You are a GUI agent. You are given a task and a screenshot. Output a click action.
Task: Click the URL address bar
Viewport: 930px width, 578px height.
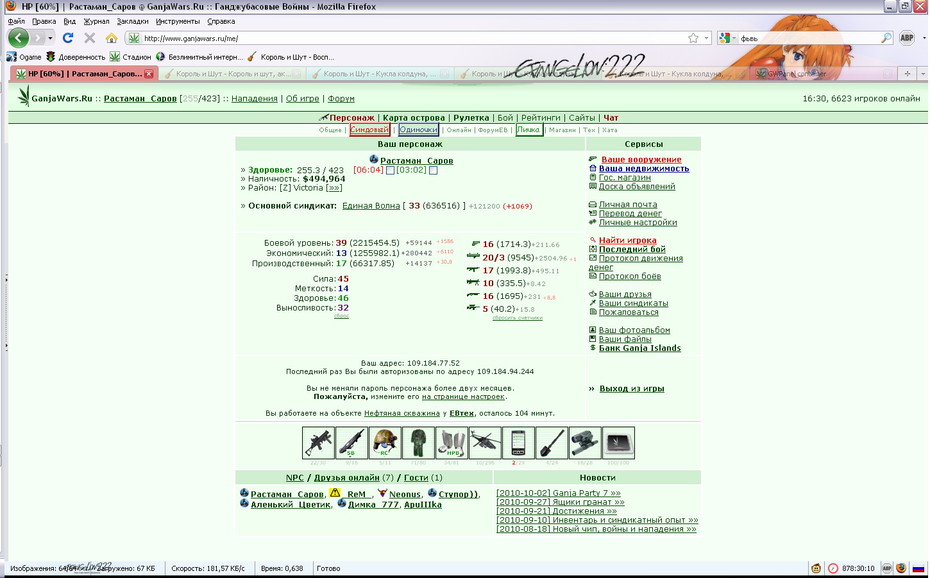(x=414, y=38)
